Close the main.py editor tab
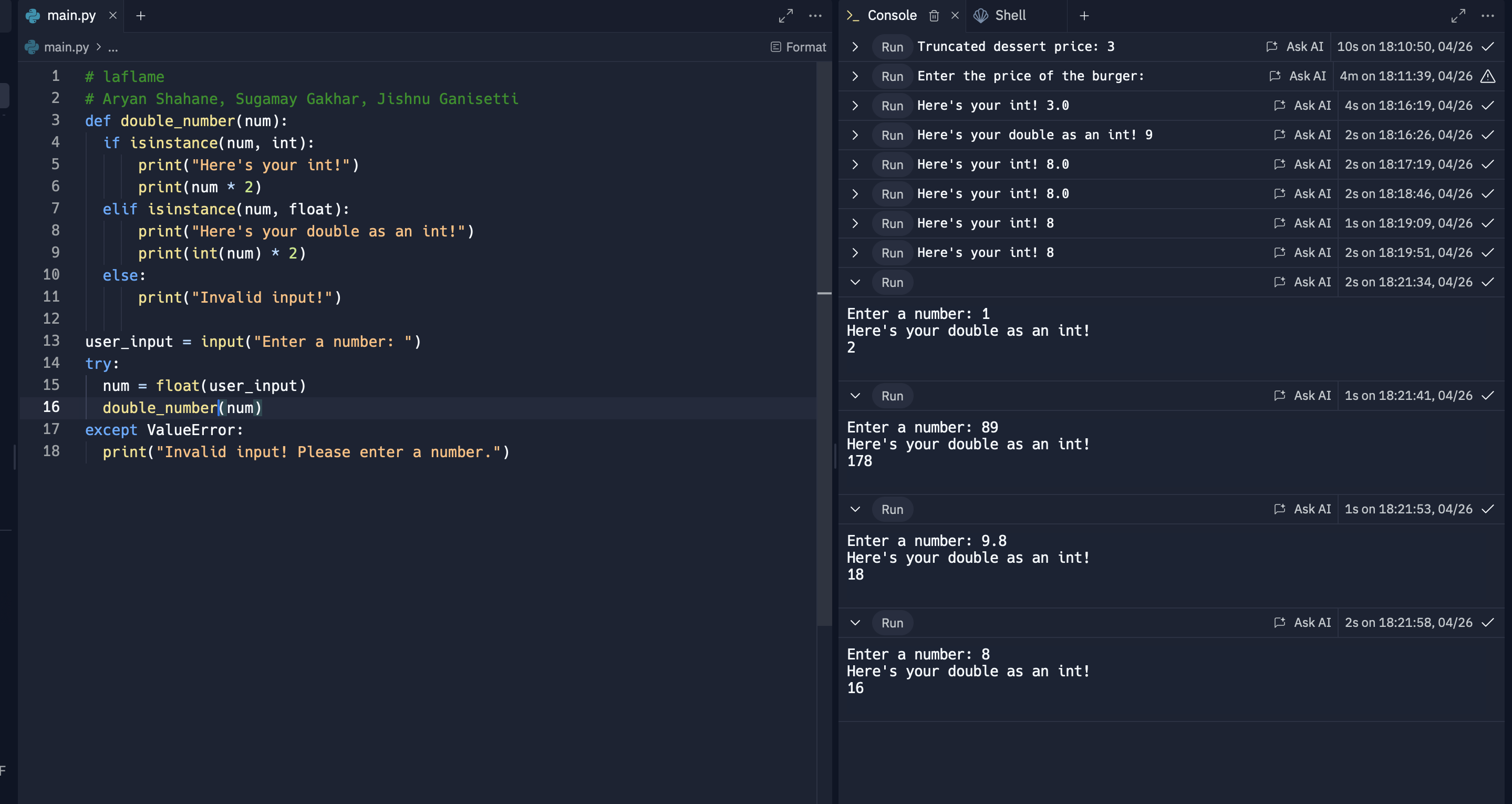 pyautogui.click(x=113, y=16)
